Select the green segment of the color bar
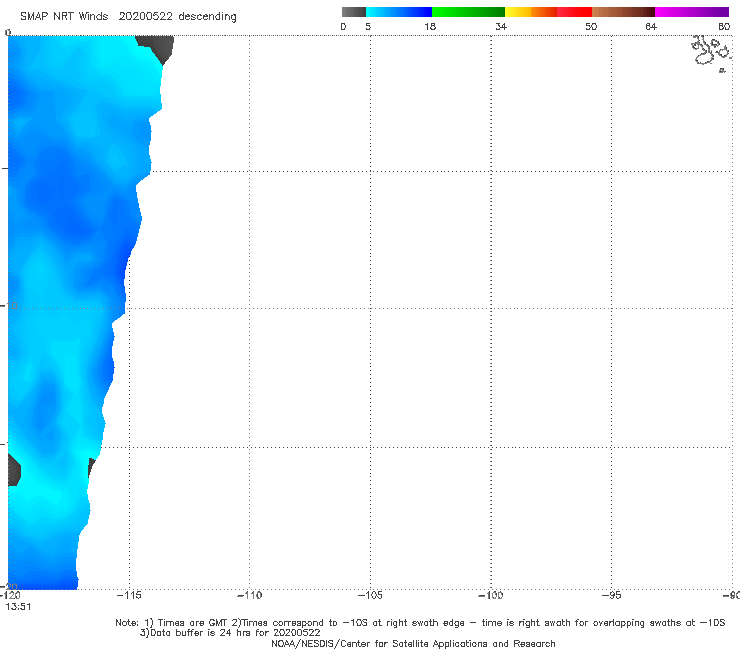 468,12
